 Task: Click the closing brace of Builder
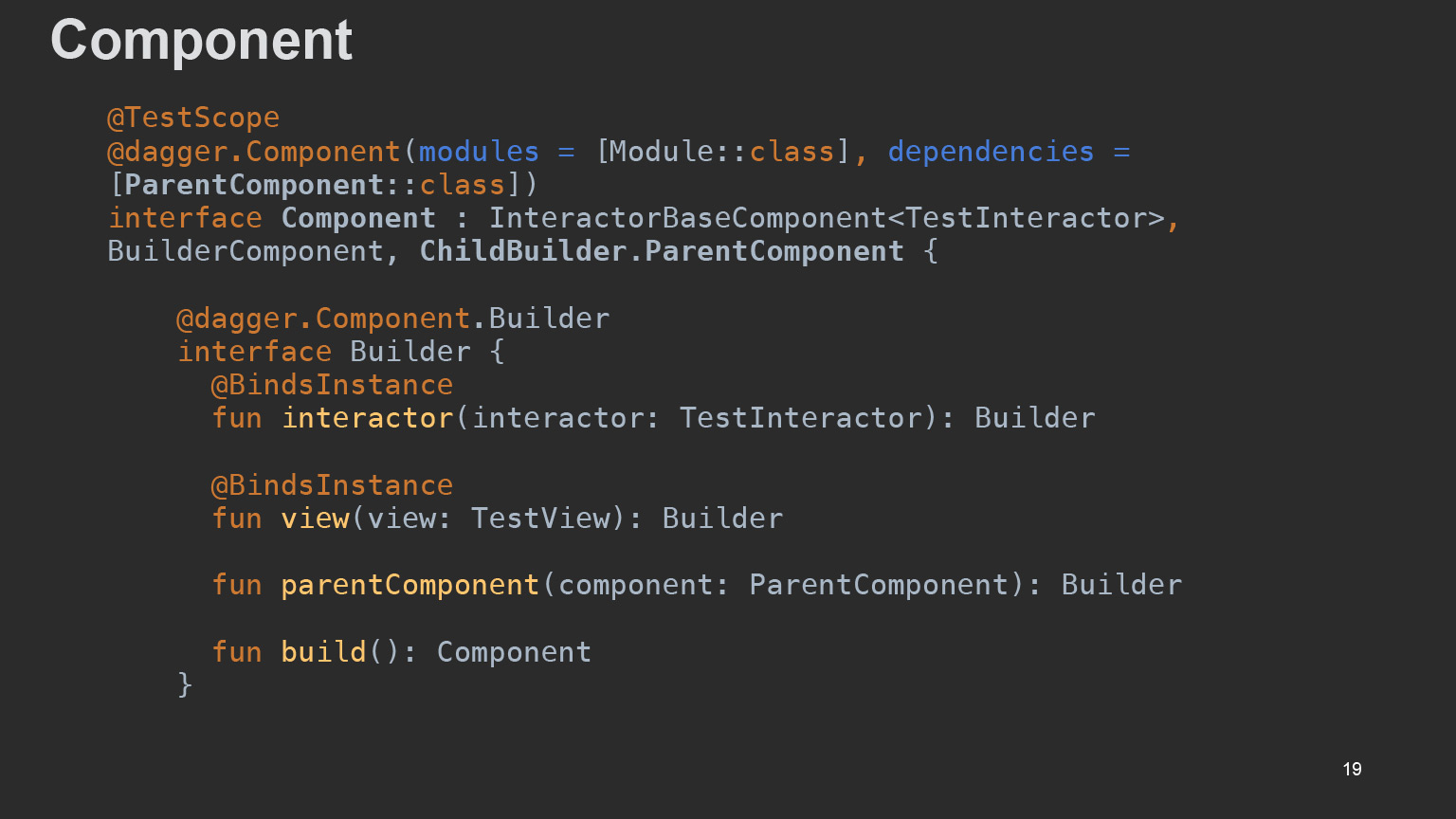pyautogui.click(x=186, y=683)
